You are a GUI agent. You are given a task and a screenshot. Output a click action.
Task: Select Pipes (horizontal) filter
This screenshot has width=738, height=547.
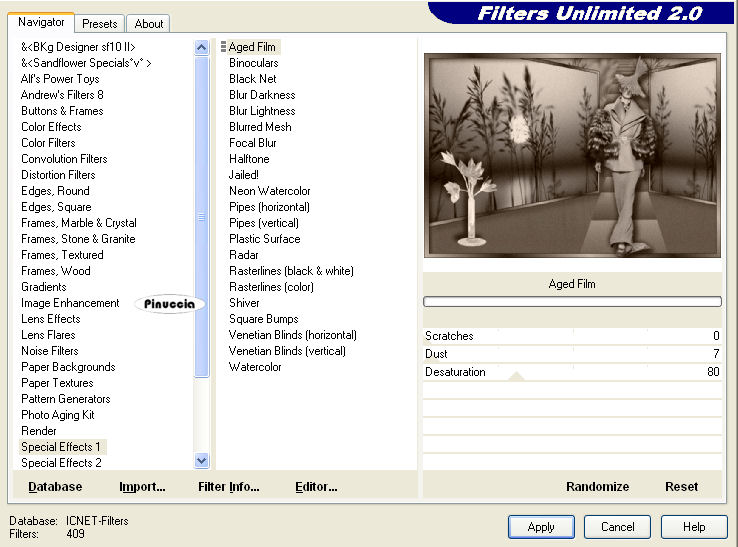coord(269,207)
